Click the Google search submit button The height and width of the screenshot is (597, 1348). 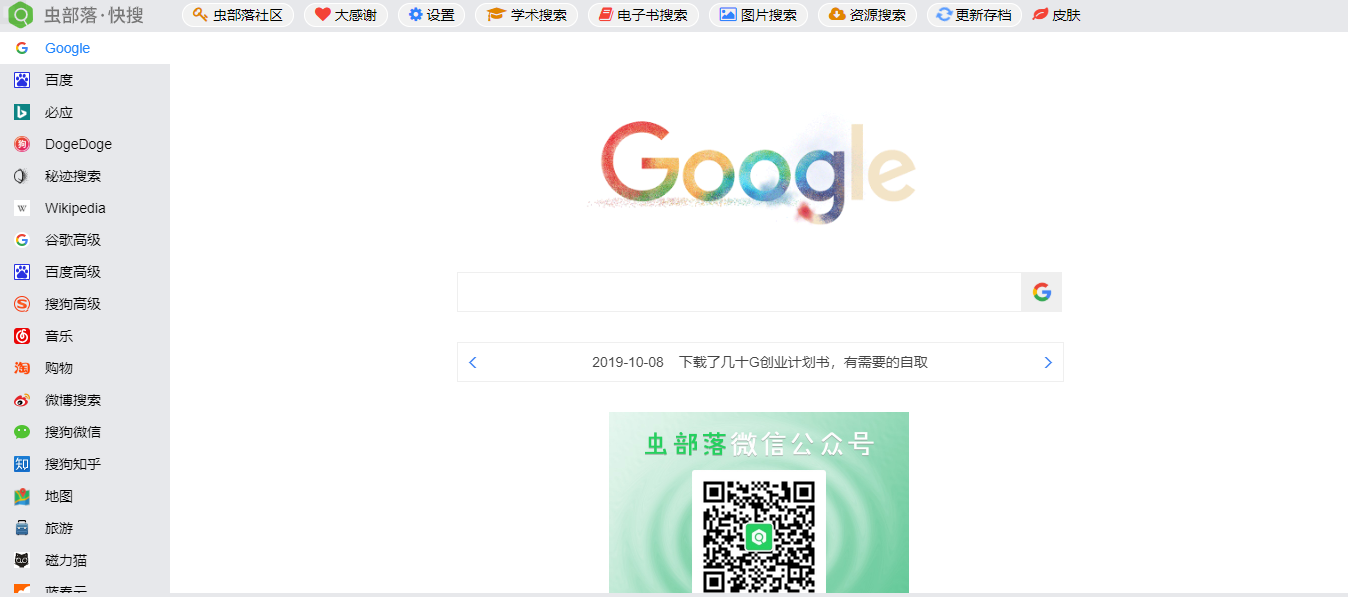(x=1042, y=292)
